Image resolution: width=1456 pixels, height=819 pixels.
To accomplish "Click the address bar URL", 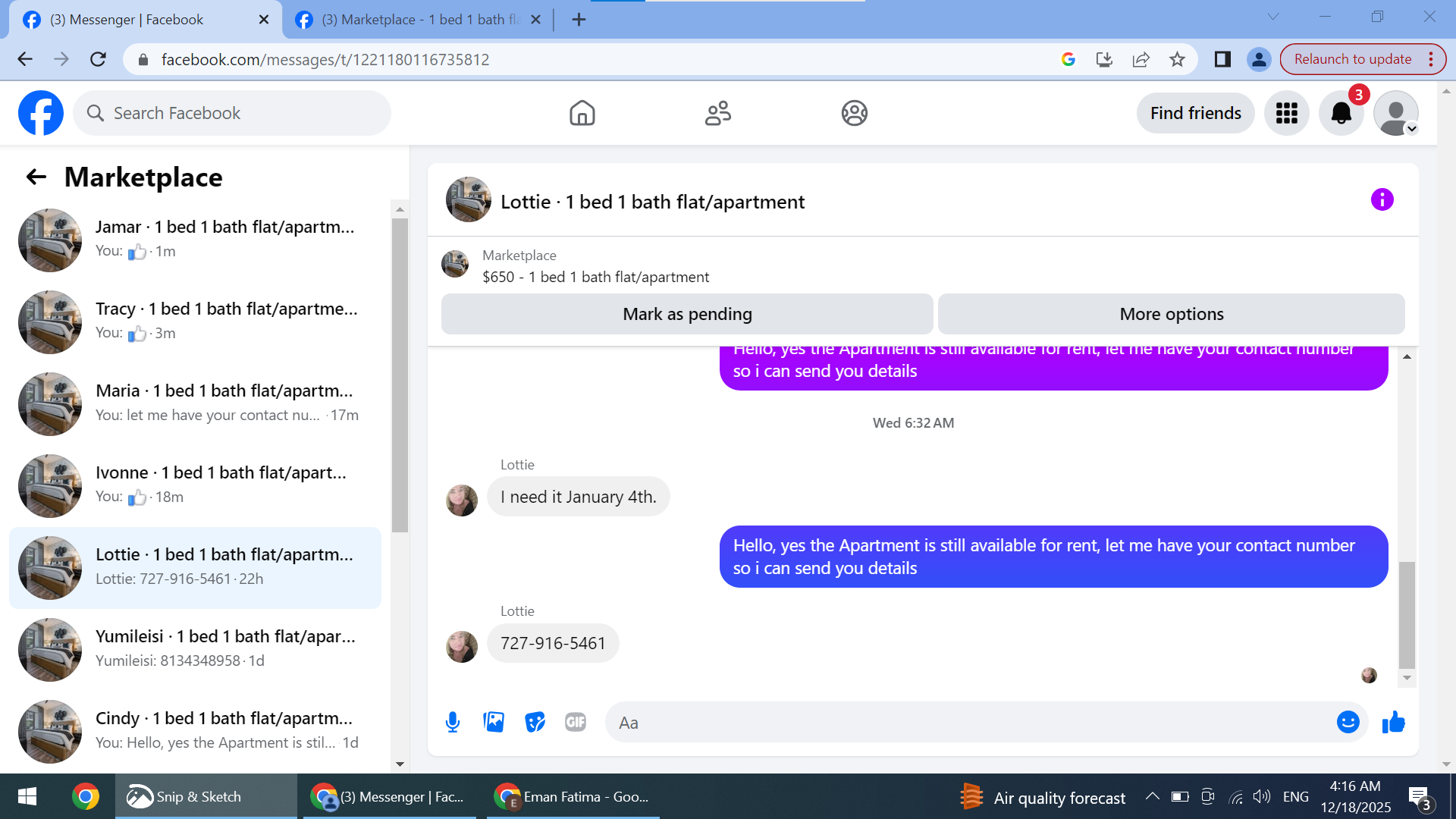I will [x=325, y=59].
